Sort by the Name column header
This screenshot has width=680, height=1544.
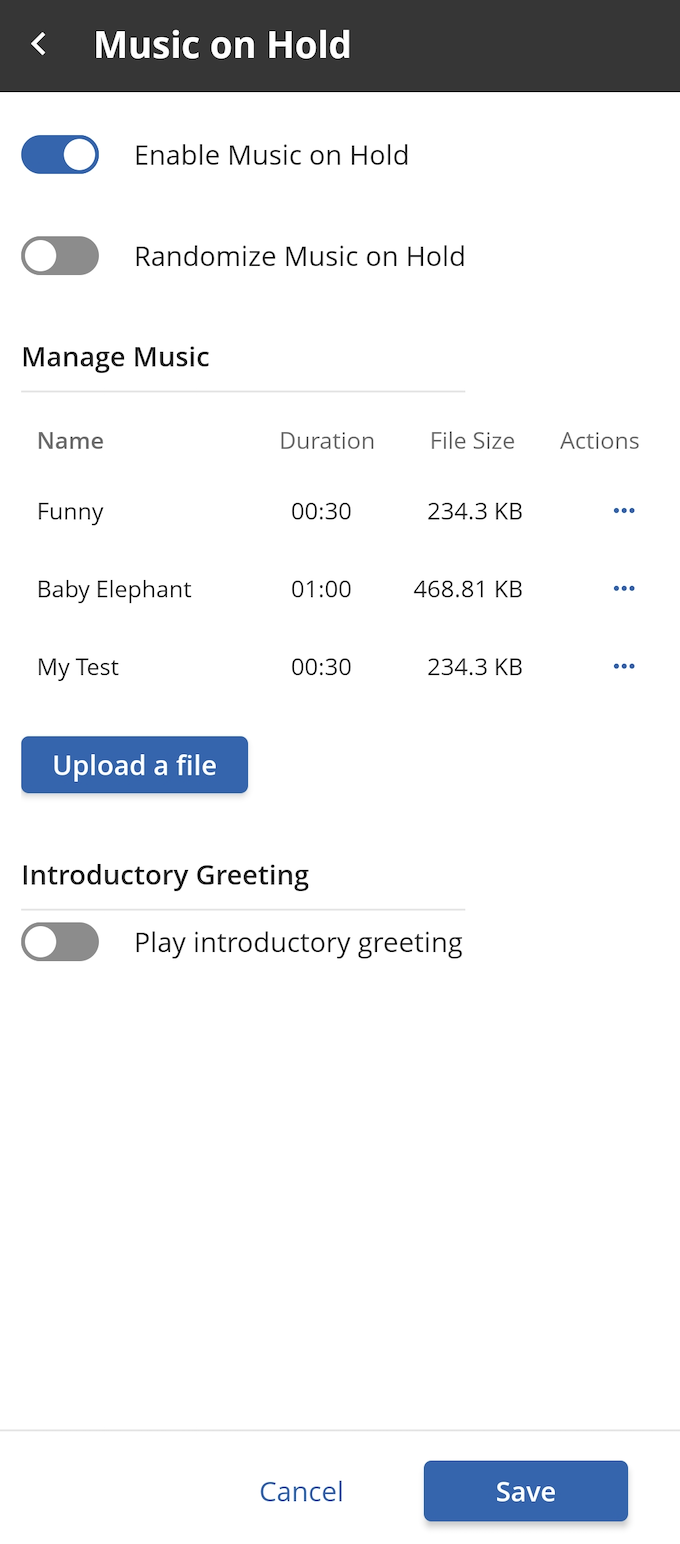[70, 441]
